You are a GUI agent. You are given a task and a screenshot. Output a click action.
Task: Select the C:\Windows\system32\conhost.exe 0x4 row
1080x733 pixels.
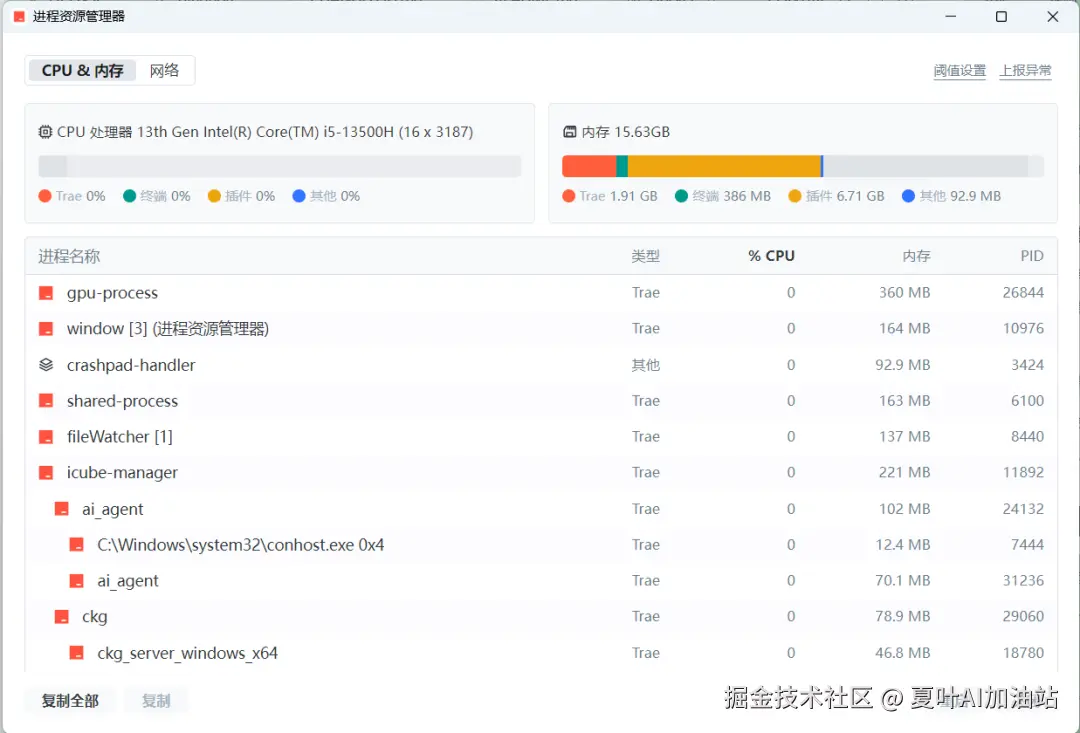pos(541,545)
